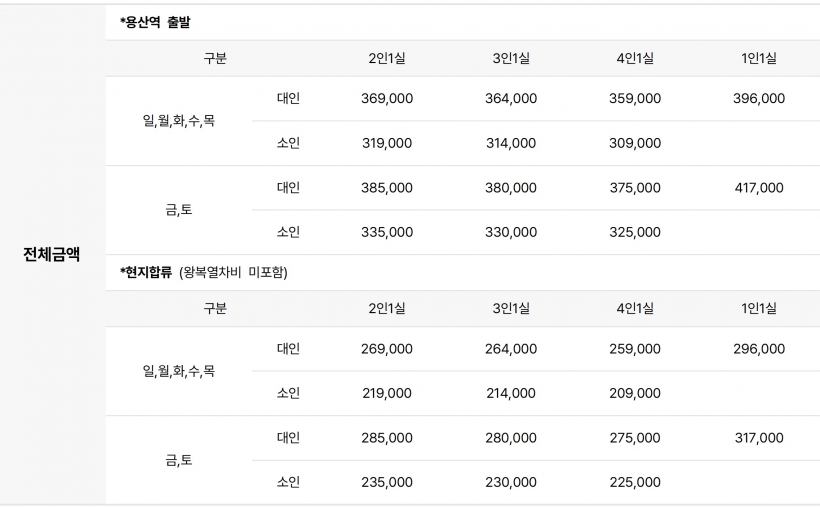
Task: Click the 385,000 weekend adult price
Action: pos(386,188)
